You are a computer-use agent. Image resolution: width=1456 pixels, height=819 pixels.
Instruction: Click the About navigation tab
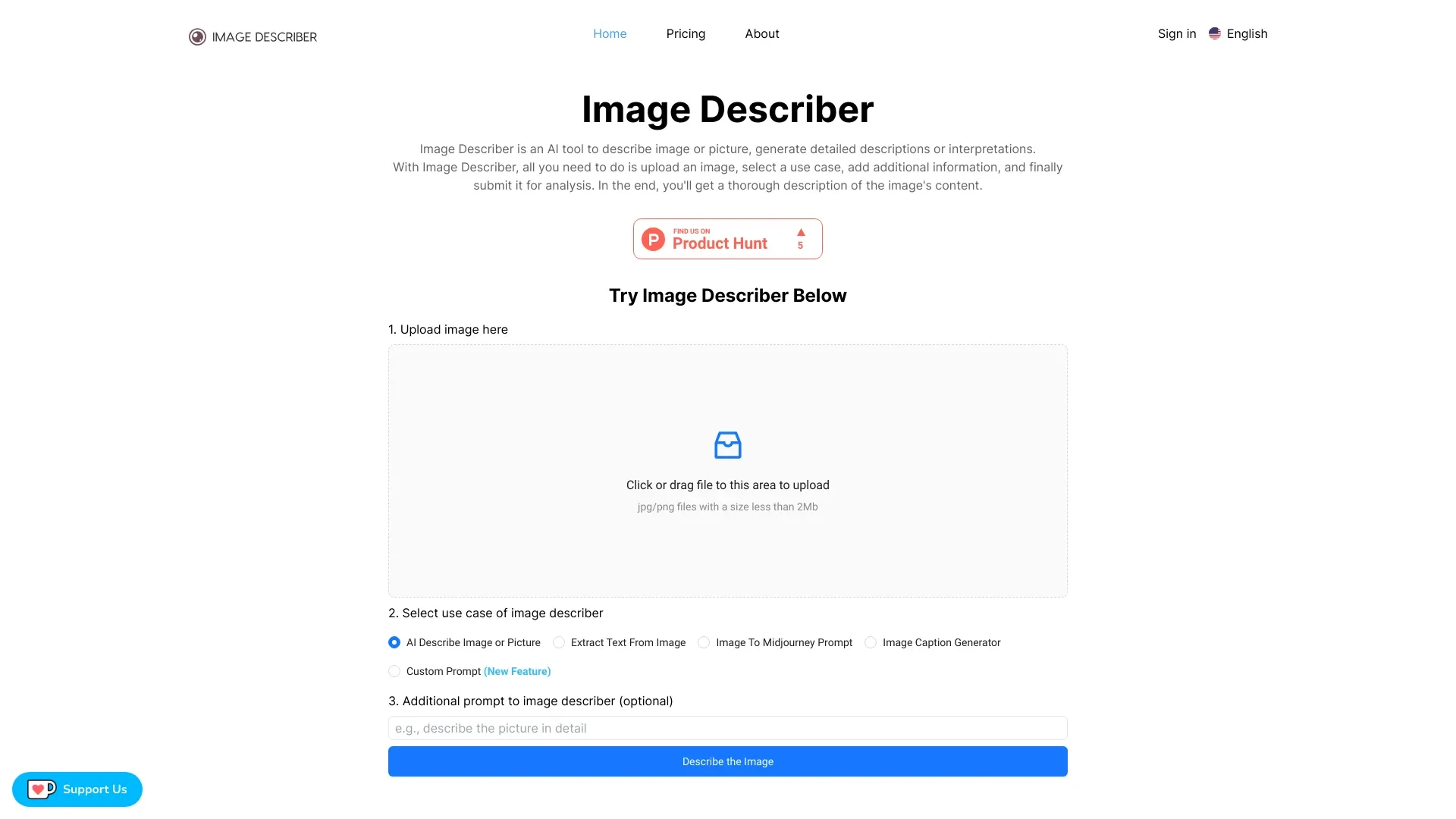pyautogui.click(x=761, y=33)
